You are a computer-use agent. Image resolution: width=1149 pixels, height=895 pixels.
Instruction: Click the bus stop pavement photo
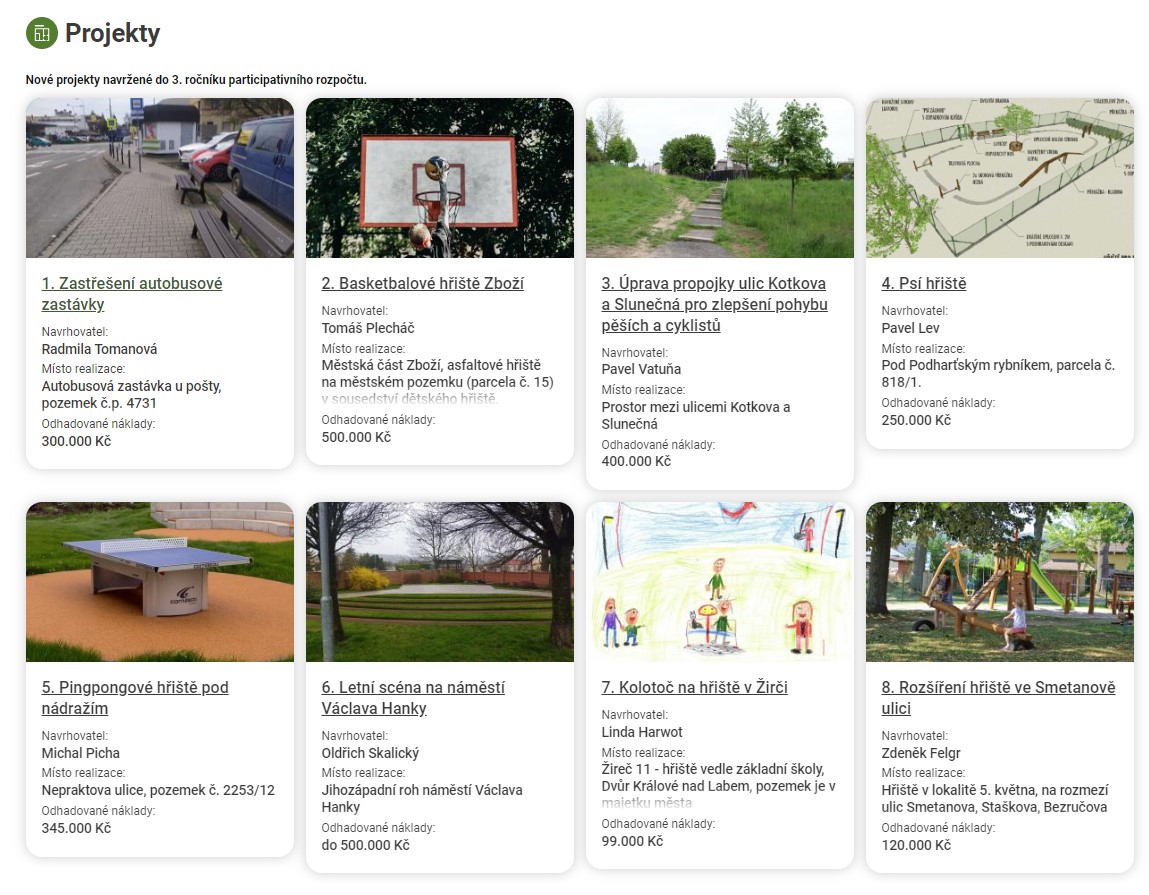160,177
